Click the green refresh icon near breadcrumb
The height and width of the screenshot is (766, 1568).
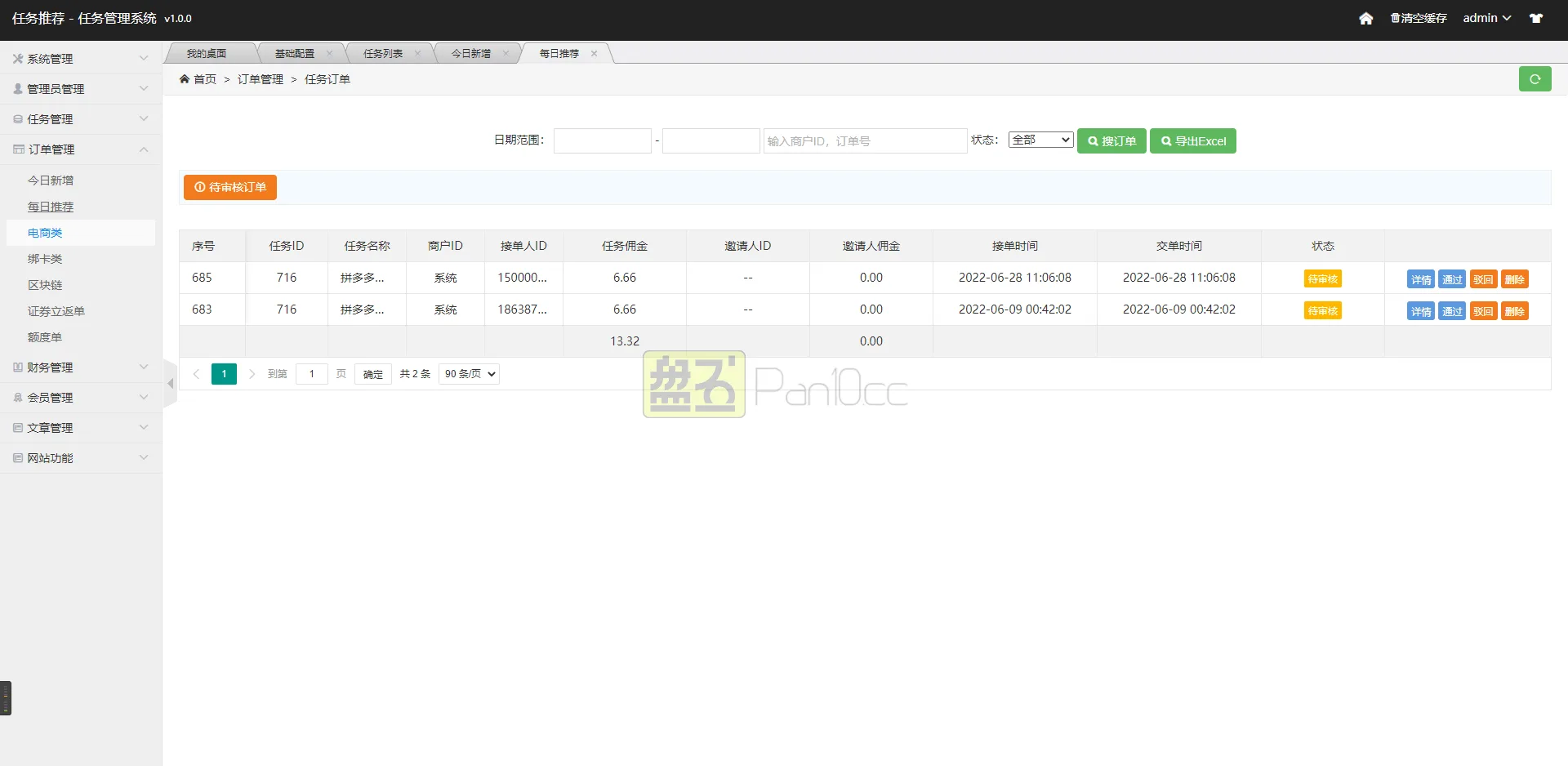1535,78
